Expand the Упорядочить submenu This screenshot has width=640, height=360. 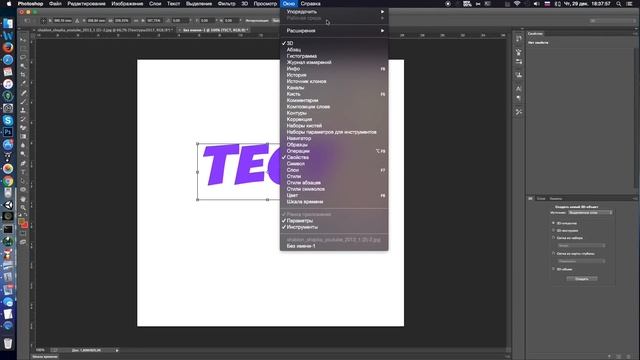point(334,12)
